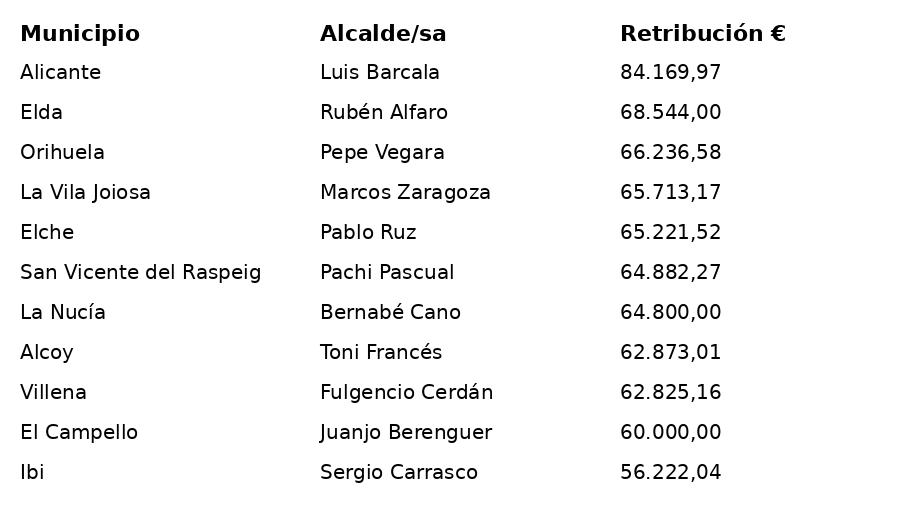Click the Alcoy municipality cell
This screenshot has width=900, height=520.
[x=46, y=353]
